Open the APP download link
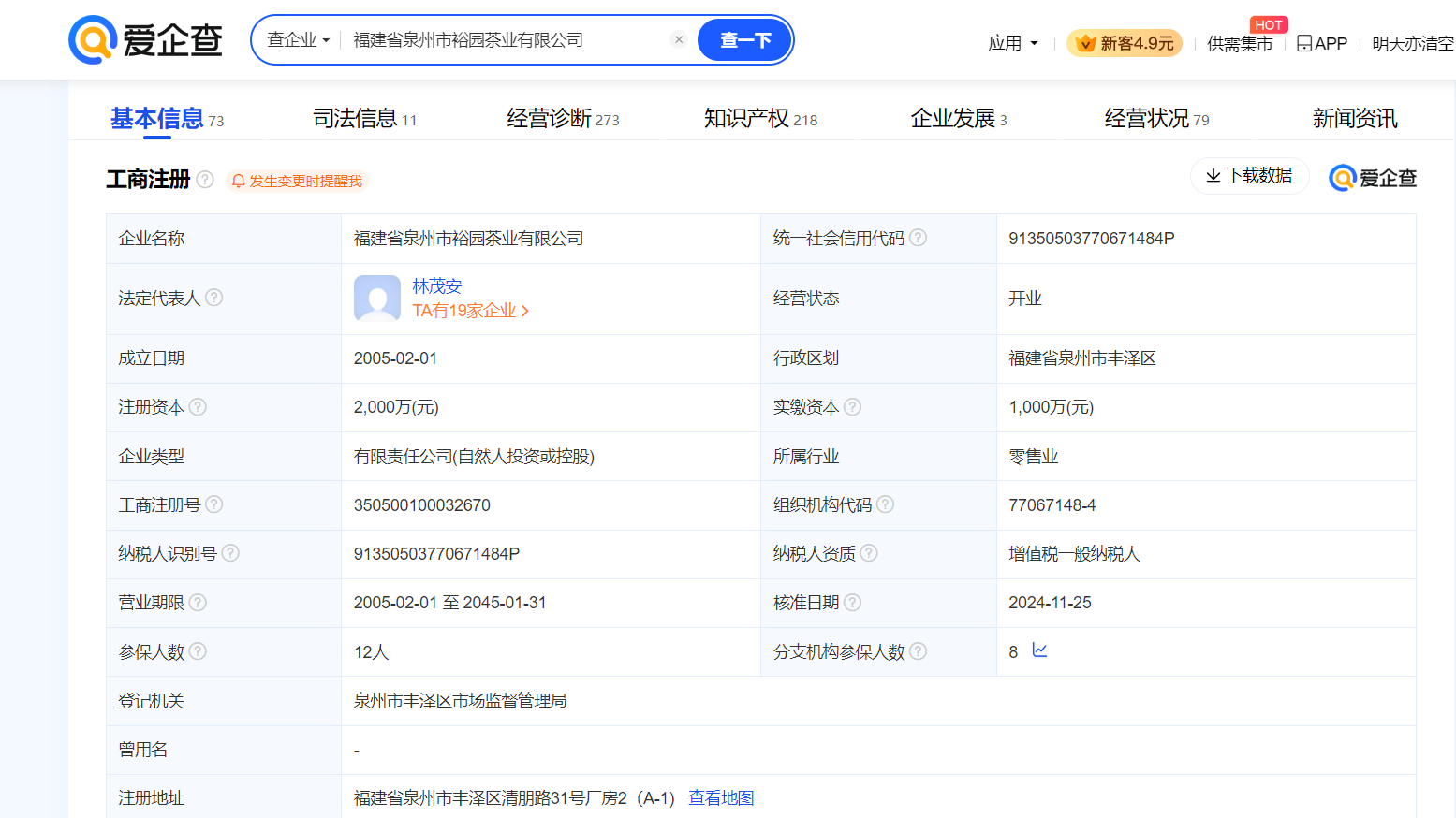 pyautogui.click(x=1322, y=43)
